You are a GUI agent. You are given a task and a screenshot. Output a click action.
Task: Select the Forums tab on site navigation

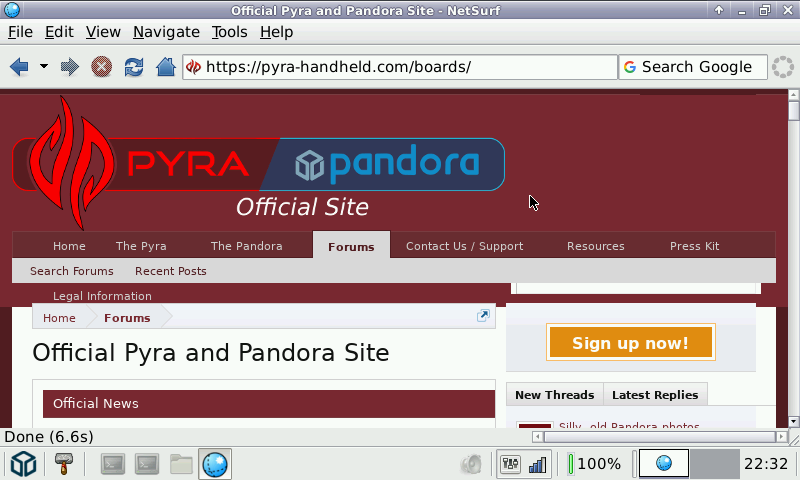351,246
